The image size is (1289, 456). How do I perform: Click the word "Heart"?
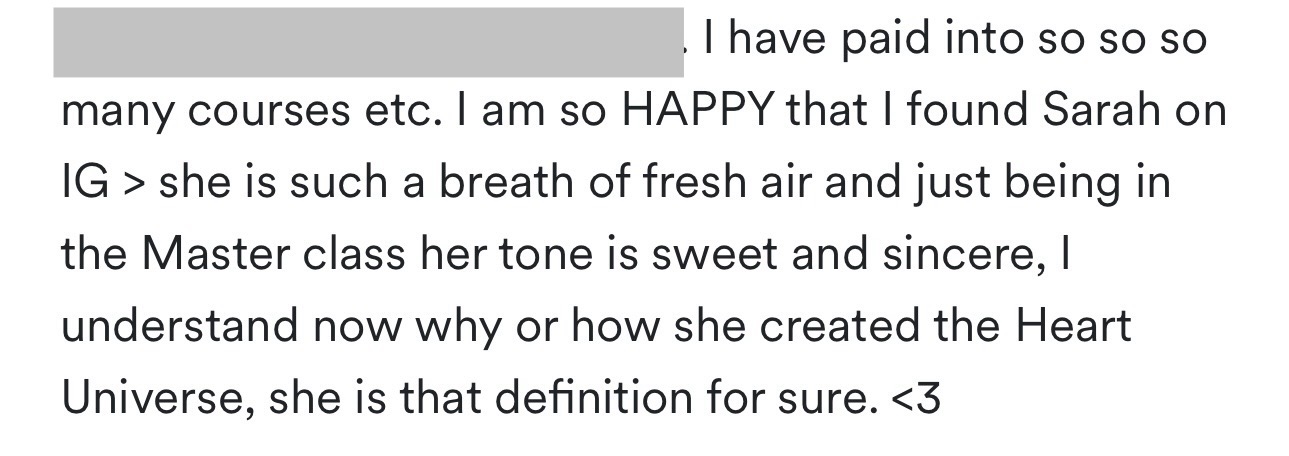coord(1071,328)
